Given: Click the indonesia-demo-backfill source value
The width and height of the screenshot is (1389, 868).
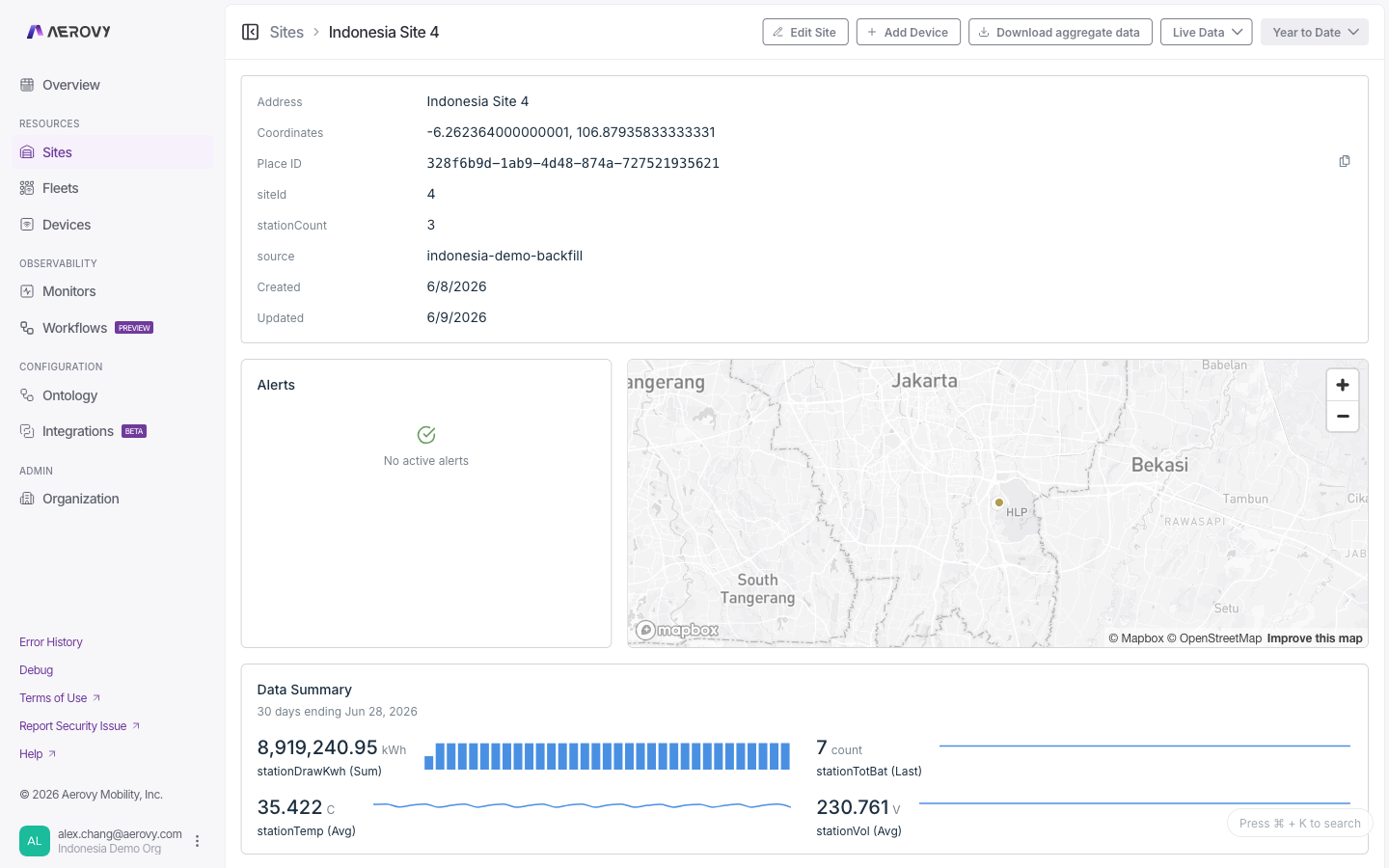Looking at the screenshot, I should tap(504, 256).
